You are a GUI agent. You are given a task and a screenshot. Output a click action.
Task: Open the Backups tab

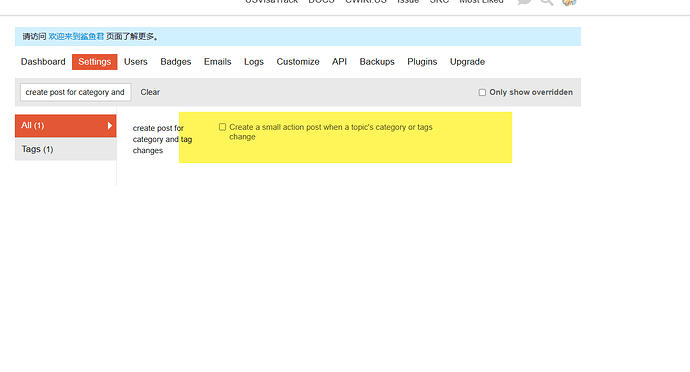coord(377,62)
